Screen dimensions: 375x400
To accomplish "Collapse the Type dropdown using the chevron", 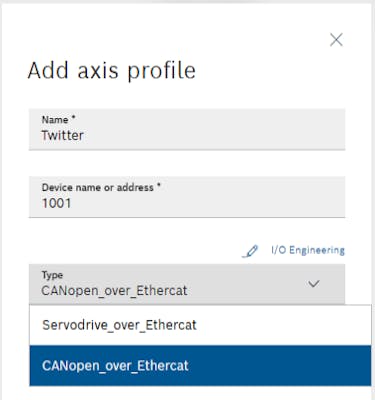I will [x=314, y=284].
